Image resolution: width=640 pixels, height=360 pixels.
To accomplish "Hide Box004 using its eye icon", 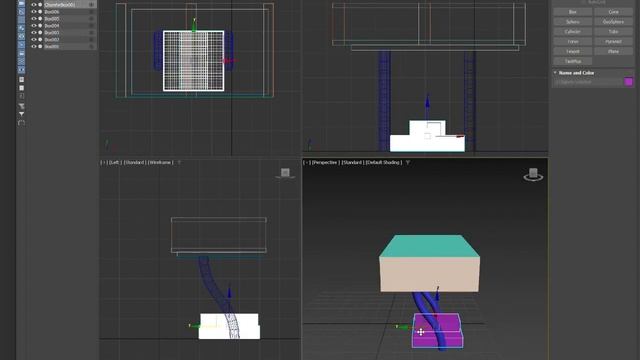I will (34, 26).
